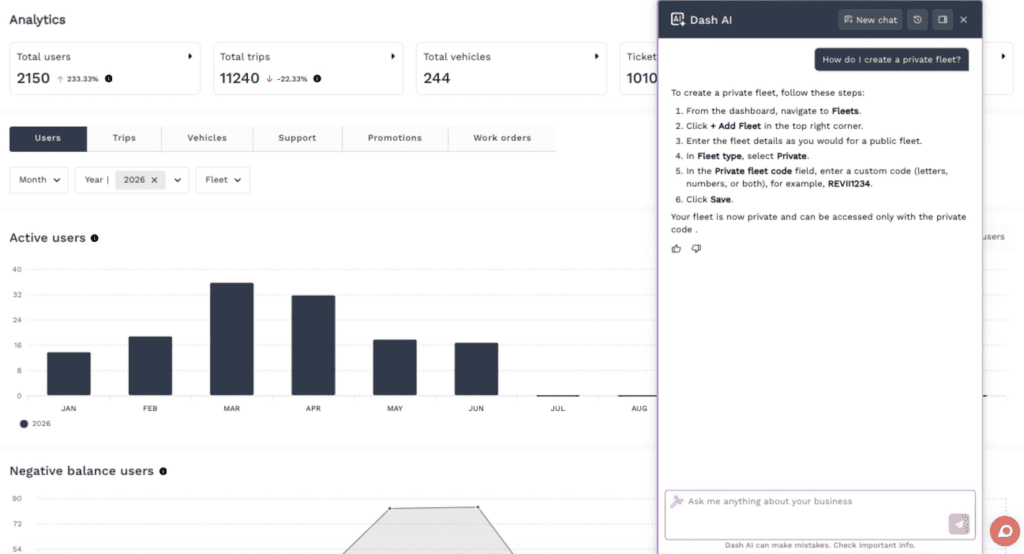Show Negative balance users info tooltip
Image resolution: width=1024 pixels, height=554 pixels.
point(163,471)
